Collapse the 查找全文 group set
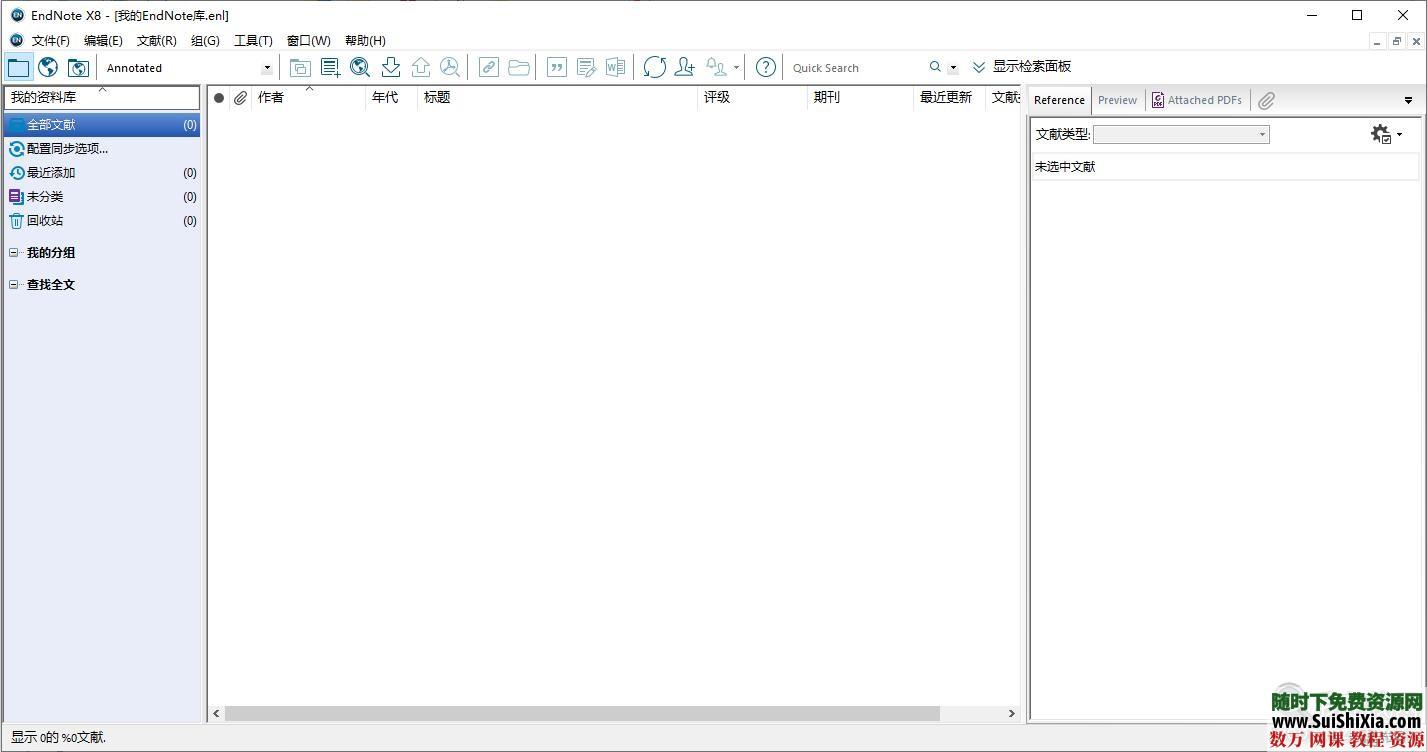1427x752 pixels. (14, 285)
